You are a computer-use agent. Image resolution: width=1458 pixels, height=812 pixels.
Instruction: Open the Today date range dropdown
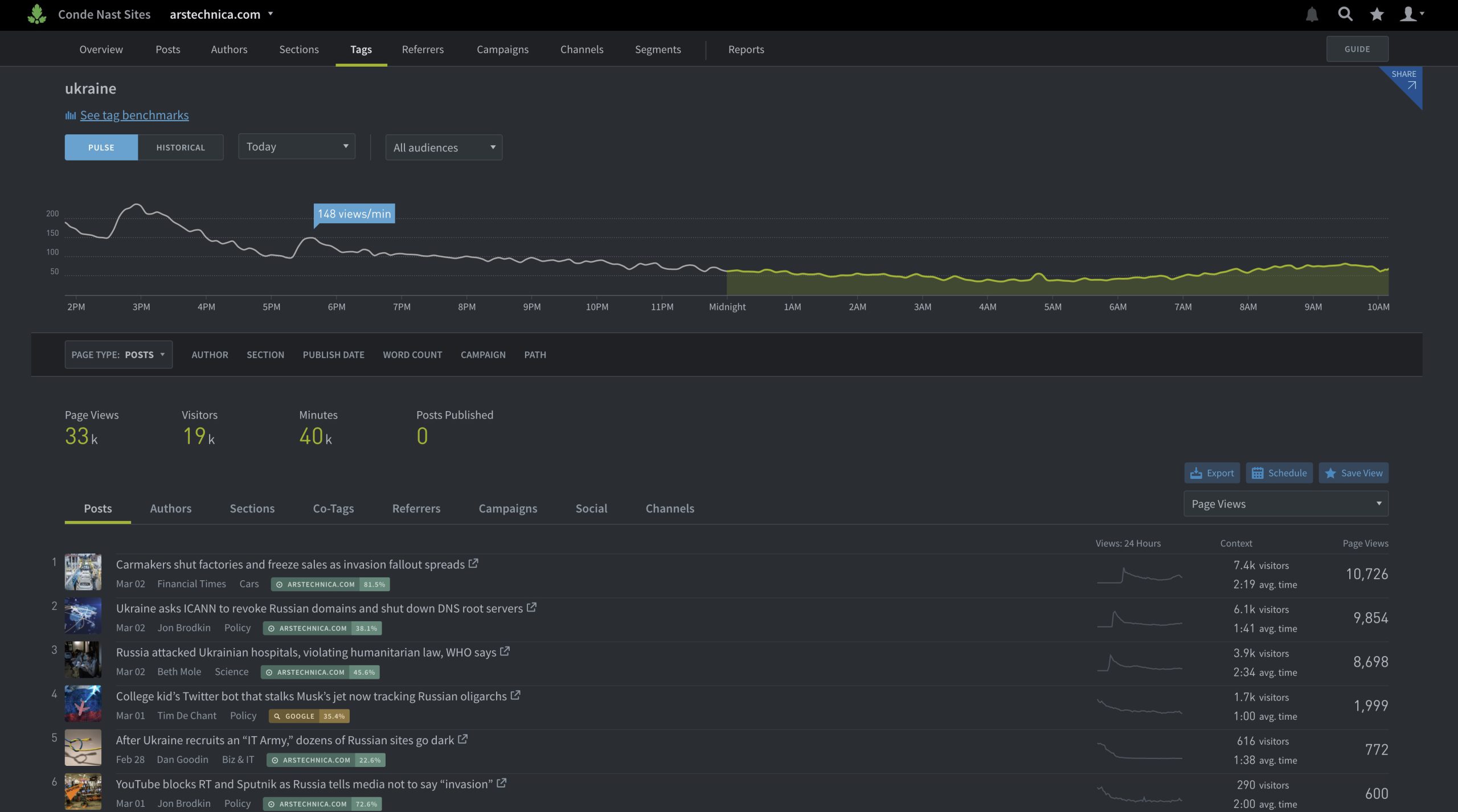click(296, 146)
